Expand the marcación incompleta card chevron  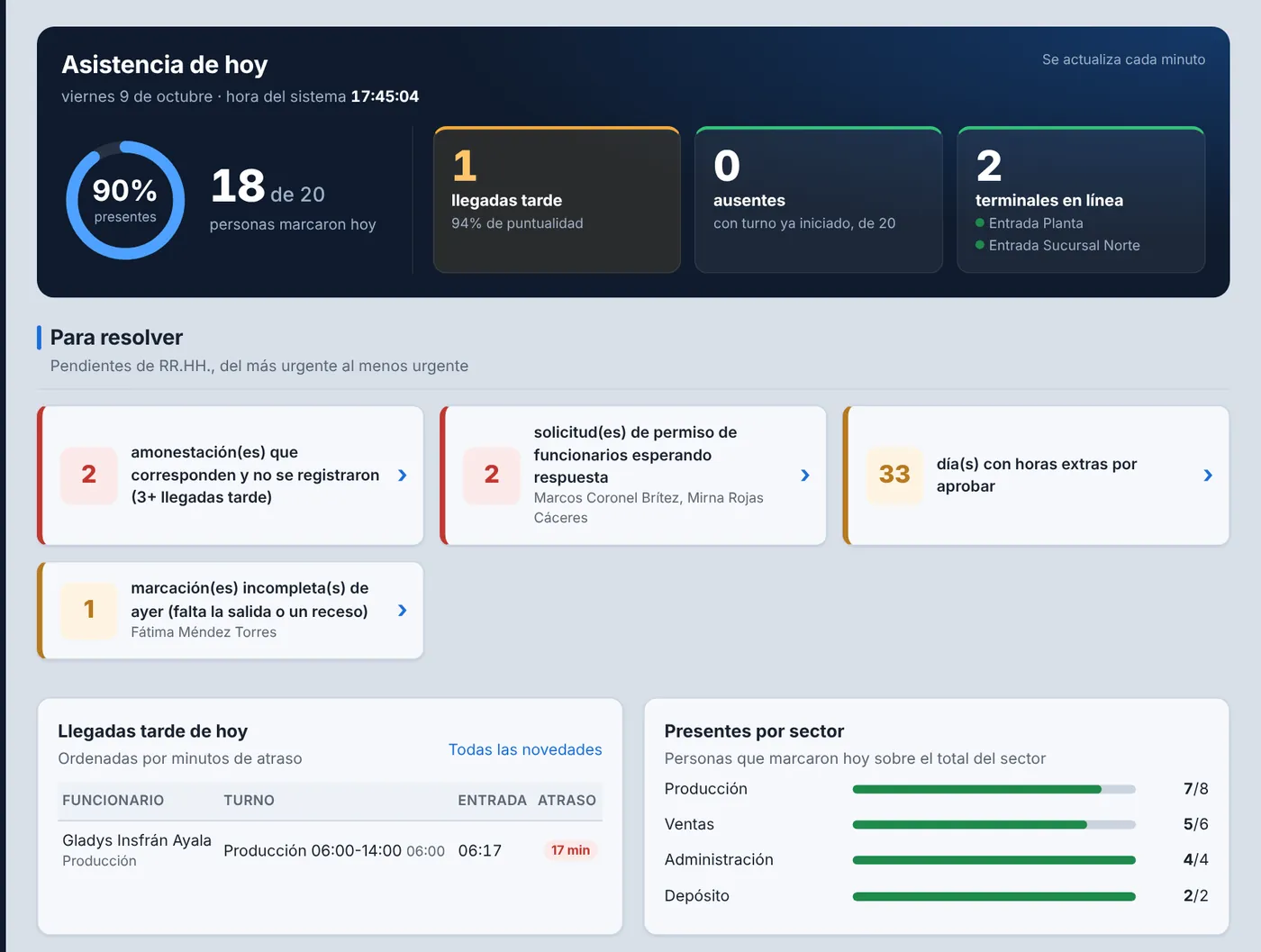click(403, 611)
